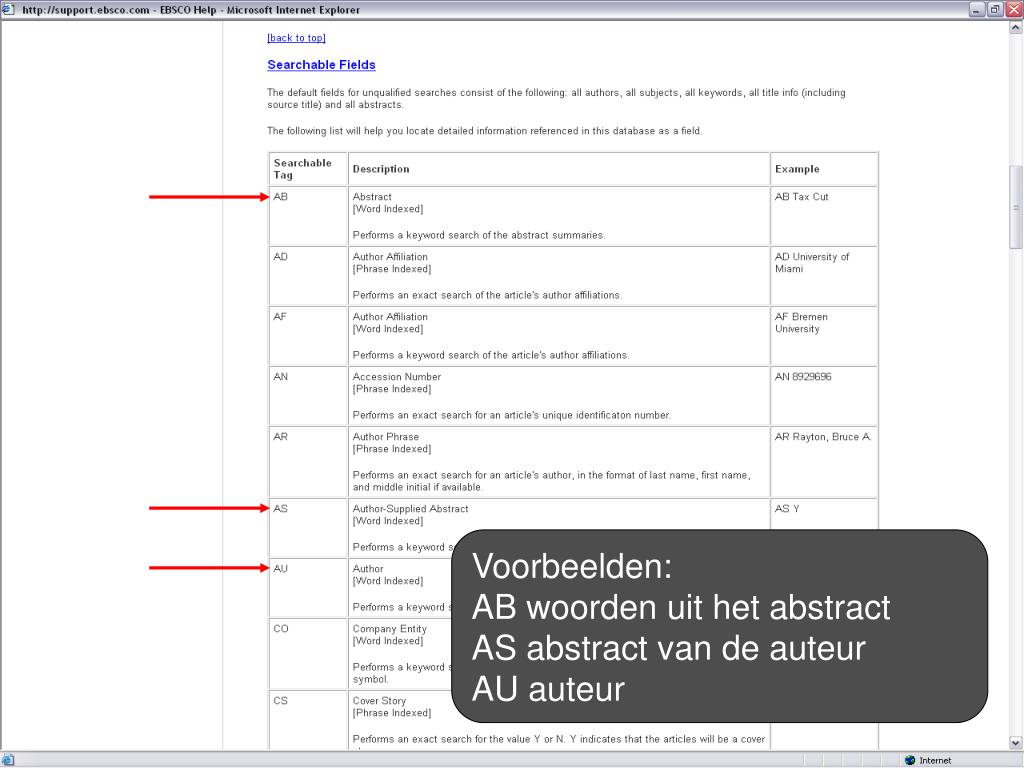Close the EBSCO Help window

click(1014, 9)
